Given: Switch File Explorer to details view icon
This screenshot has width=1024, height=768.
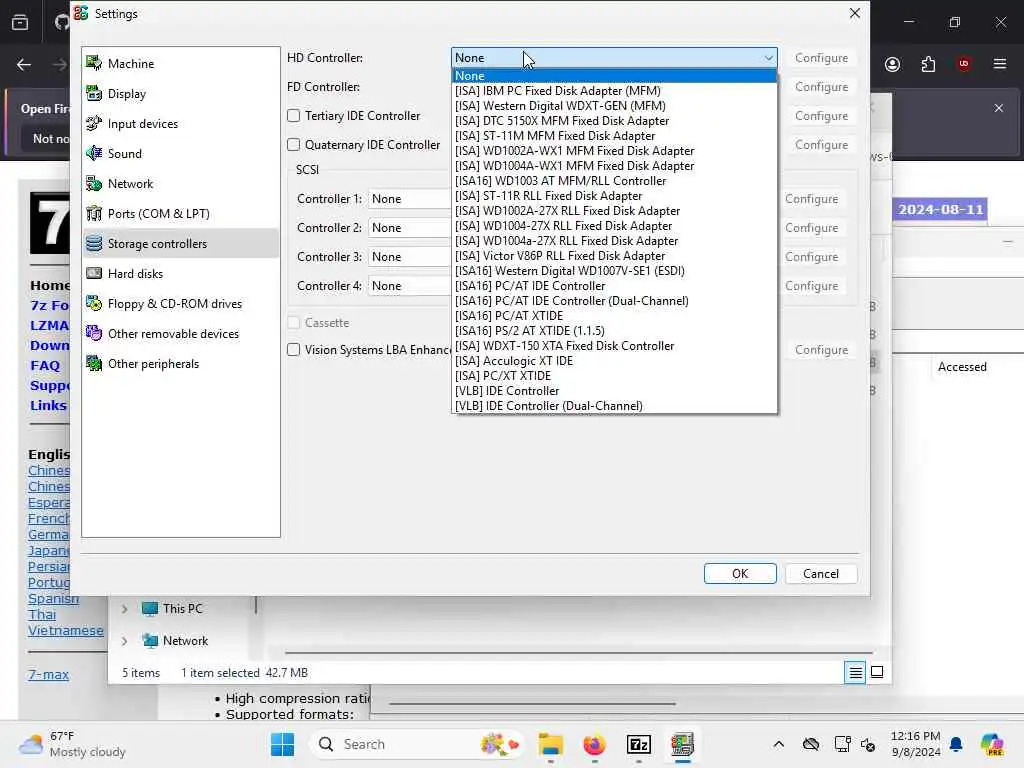Looking at the screenshot, I should [x=855, y=672].
